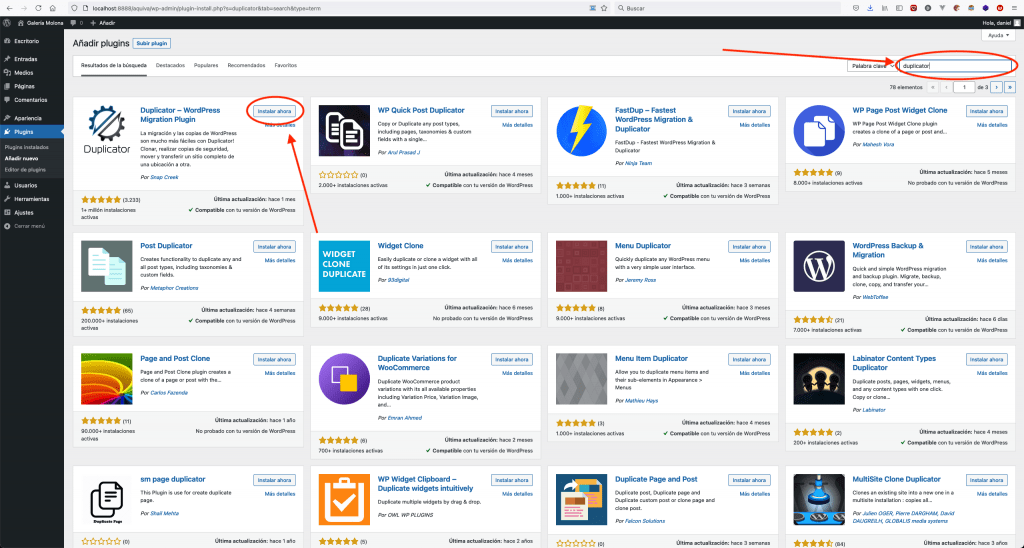The width and height of the screenshot is (1024, 548).
Task: Open the browser library icon
Action: coord(884,8)
